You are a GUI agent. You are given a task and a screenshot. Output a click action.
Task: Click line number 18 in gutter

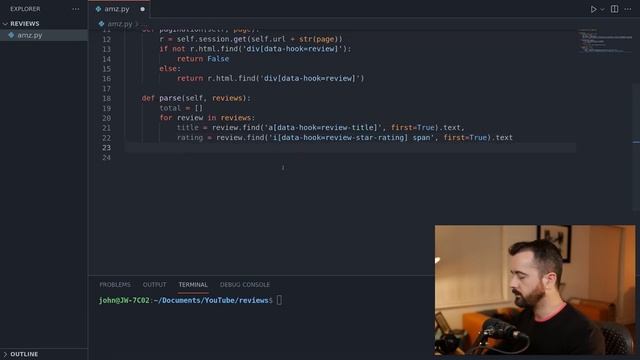coord(106,98)
